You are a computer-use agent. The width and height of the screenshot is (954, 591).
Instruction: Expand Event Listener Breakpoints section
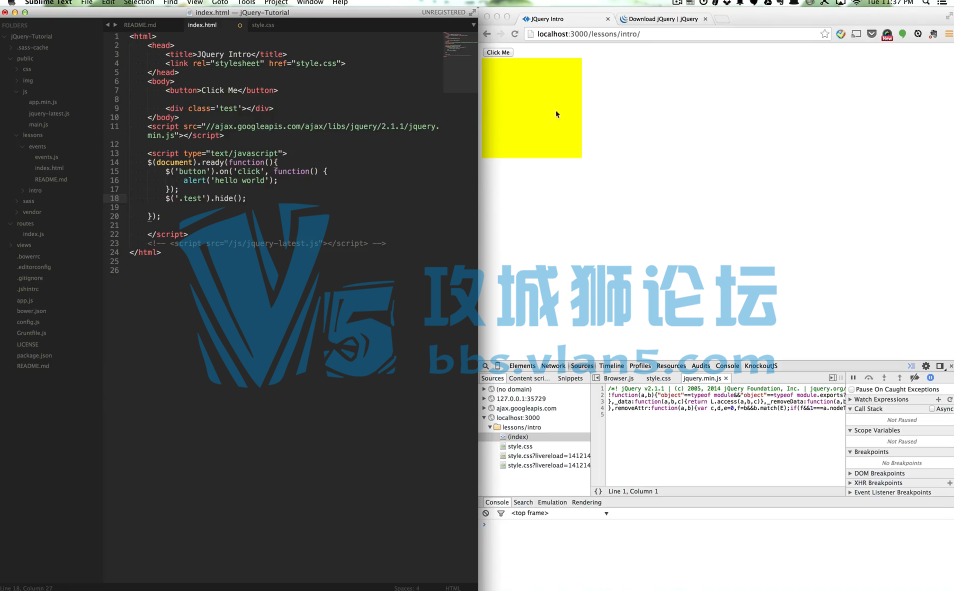click(851, 492)
